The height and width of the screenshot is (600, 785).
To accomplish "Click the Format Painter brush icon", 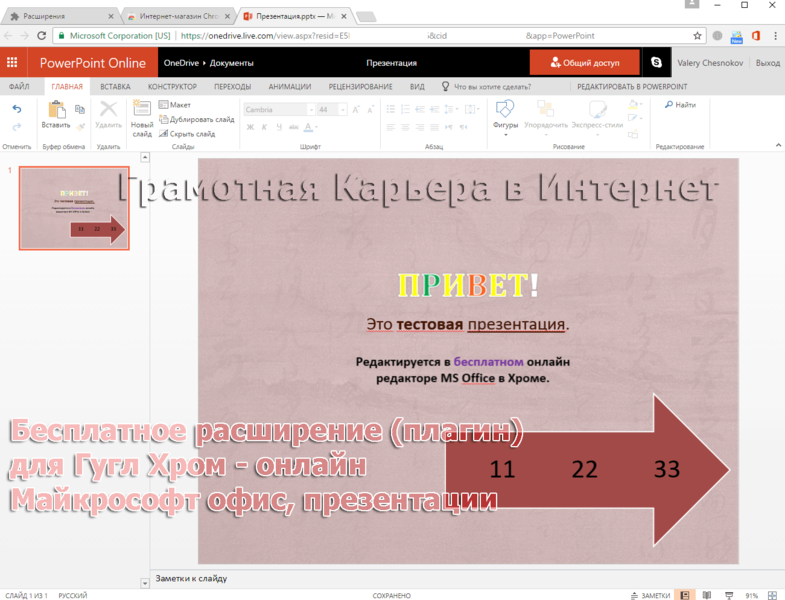I will [80, 127].
